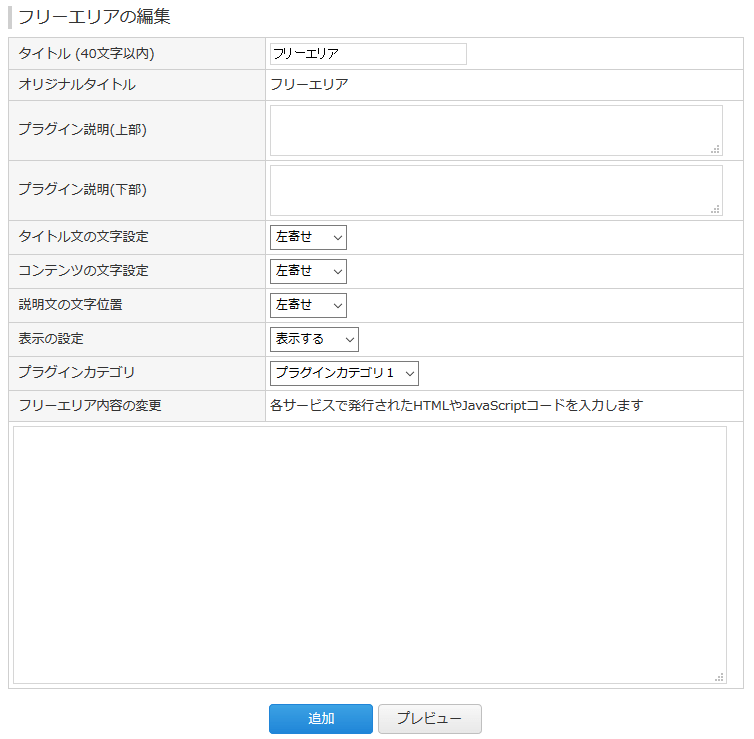The height and width of the screenshot is (739, 754).
Task: Click resize grip of プラグイン説明(上部) textarea
Action: (716, 149)
